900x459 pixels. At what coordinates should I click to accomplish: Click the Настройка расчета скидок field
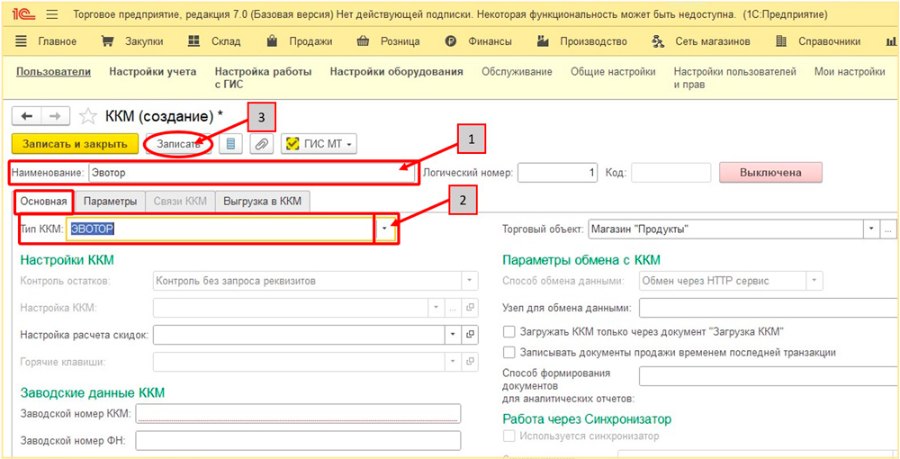tap(299, 334)
